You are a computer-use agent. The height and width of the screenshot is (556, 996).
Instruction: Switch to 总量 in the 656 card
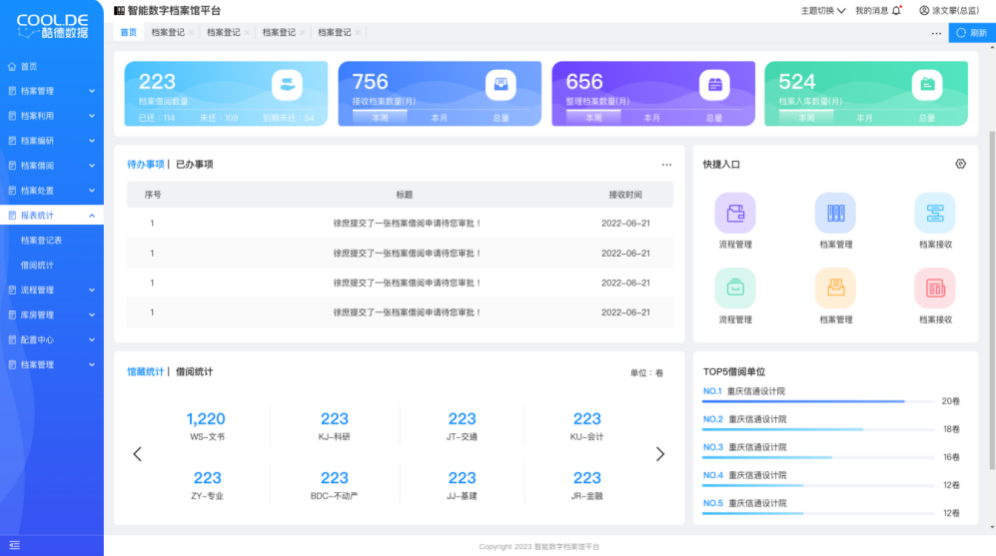pyautogui.click(x=714, y=118)
